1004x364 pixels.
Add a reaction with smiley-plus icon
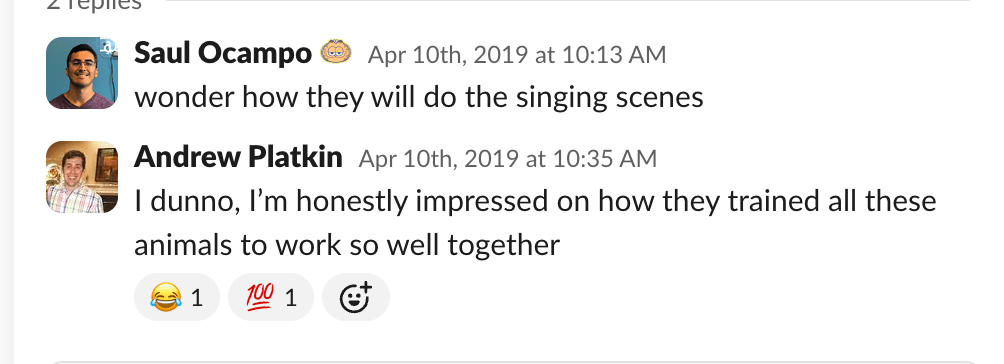356,297
